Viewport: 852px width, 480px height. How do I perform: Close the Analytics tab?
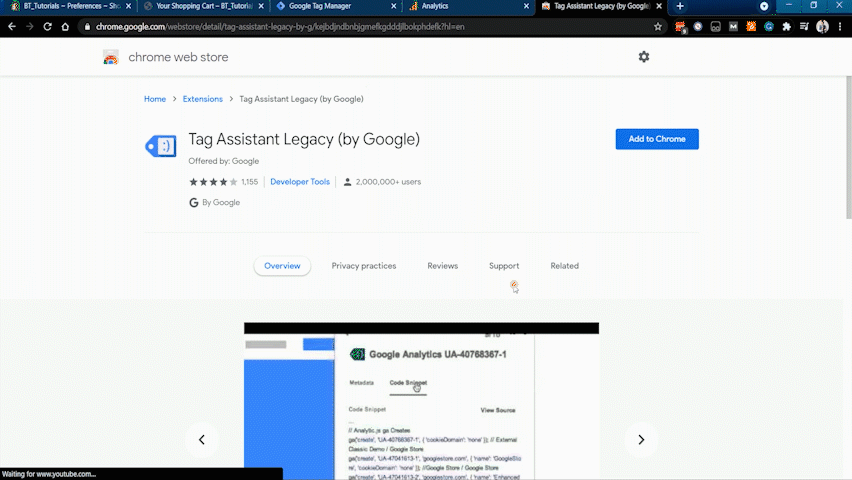tap(526, 6)
